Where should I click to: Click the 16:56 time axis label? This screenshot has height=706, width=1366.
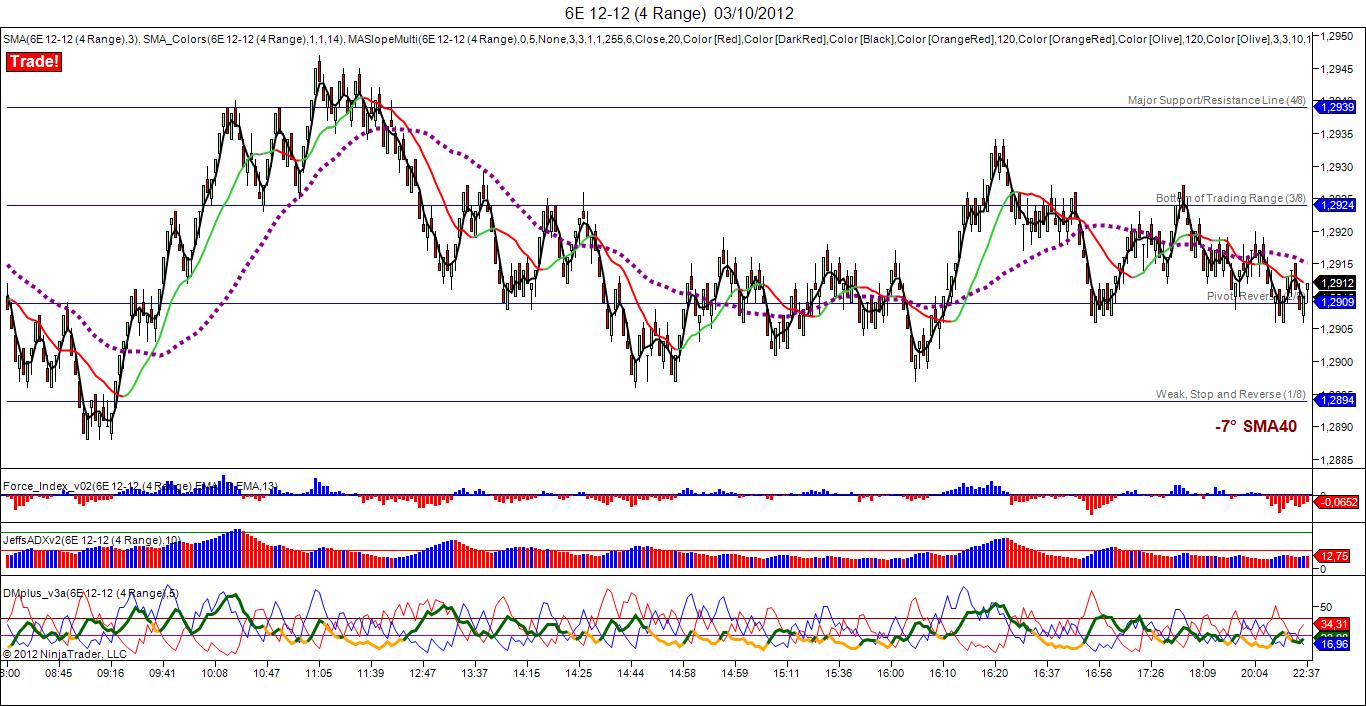click(x=1098, y=674)
